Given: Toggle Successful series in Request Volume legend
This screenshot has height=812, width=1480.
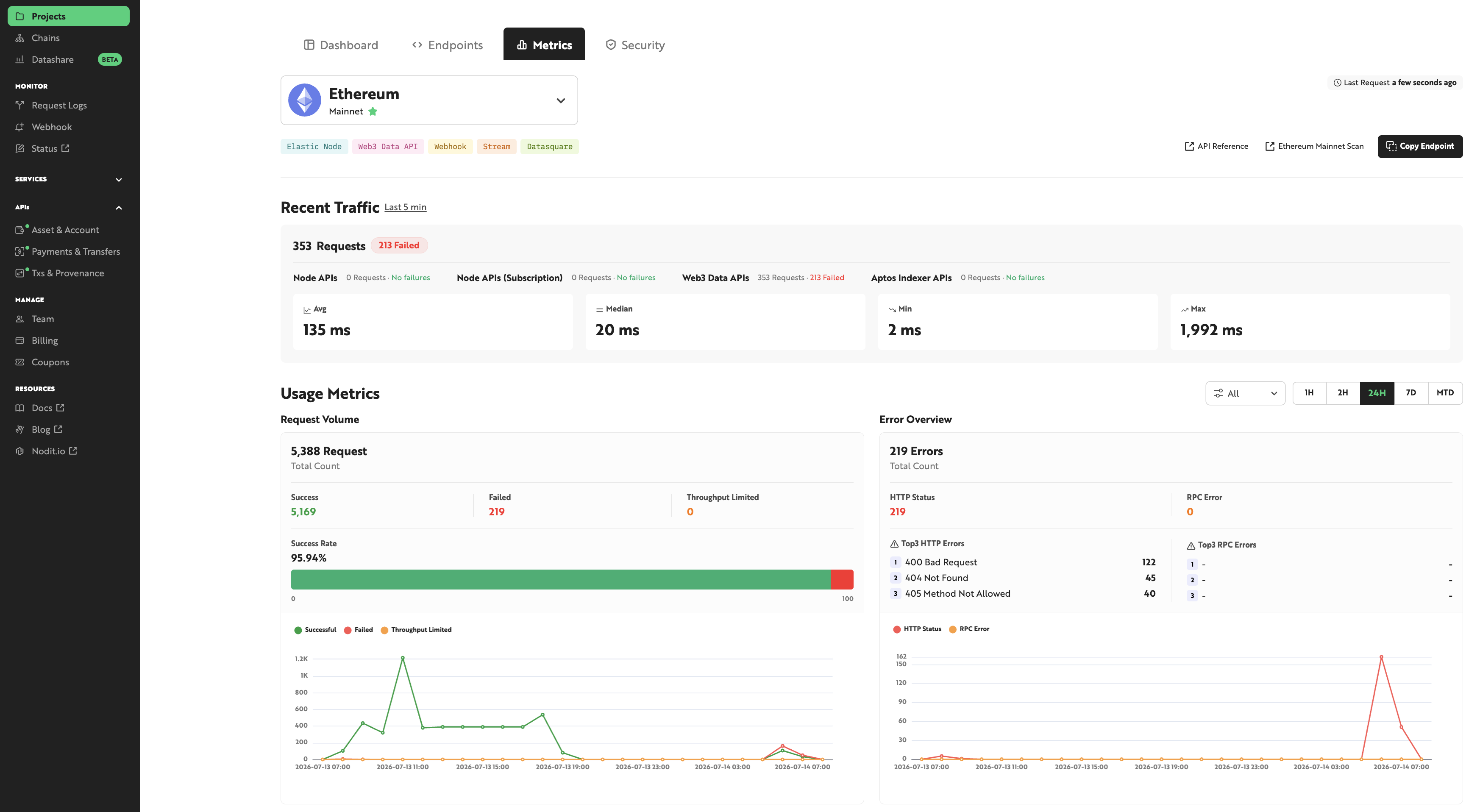Looking at the screenshot, I should tap(315, 630).
